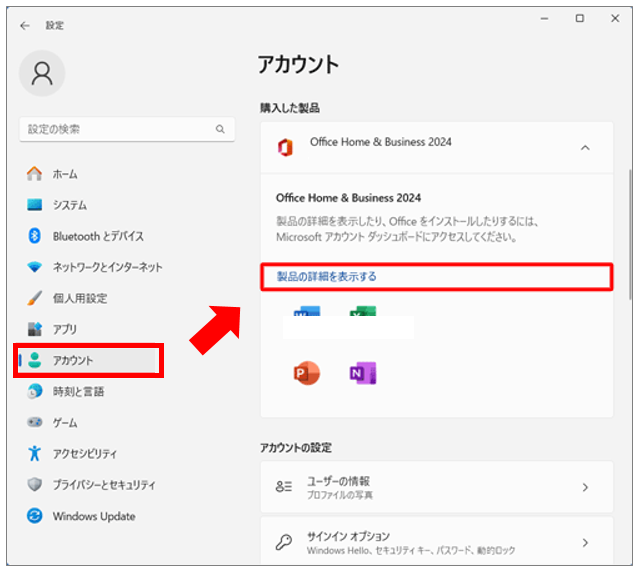Click the key icon for sign-in options

pos(284,542)
